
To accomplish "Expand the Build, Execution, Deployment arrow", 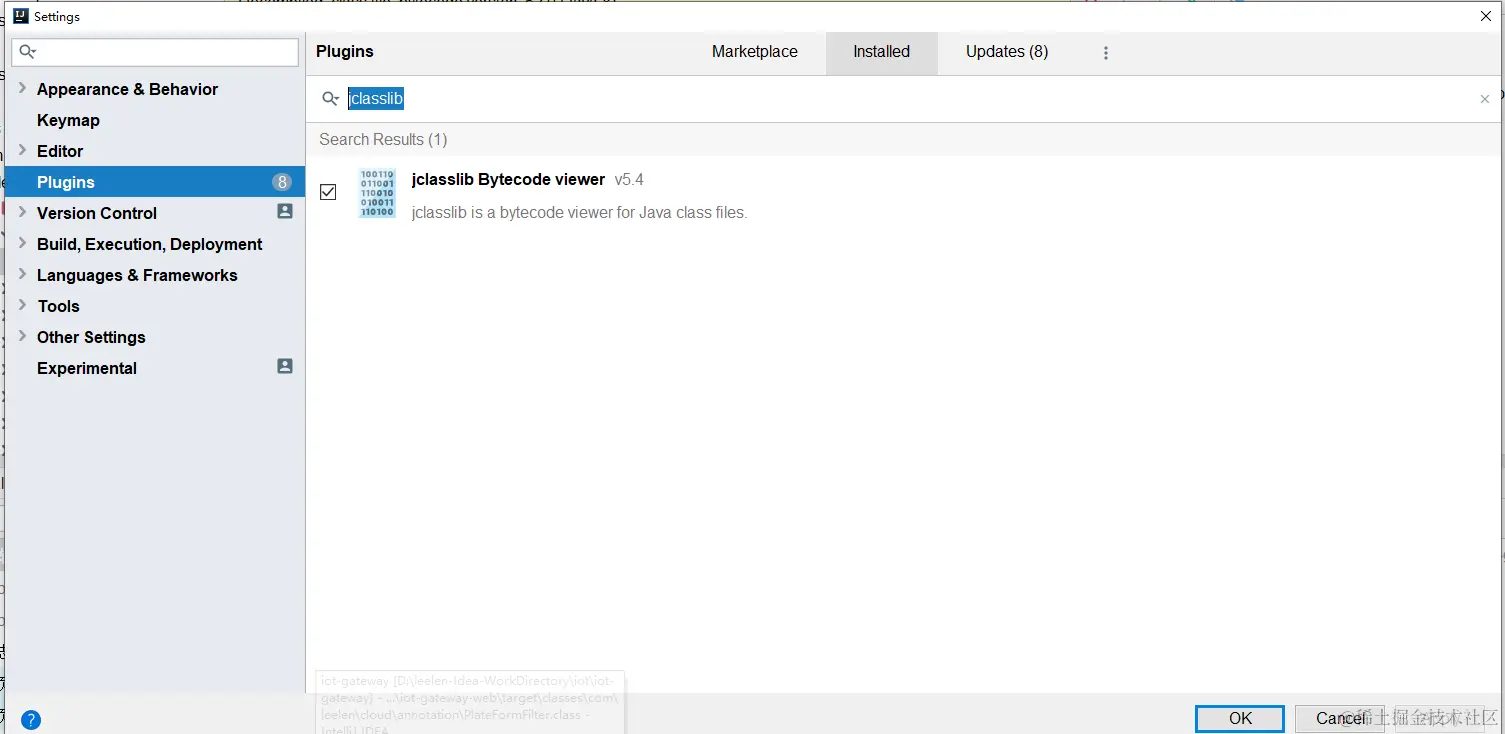I will coord(22,243).
